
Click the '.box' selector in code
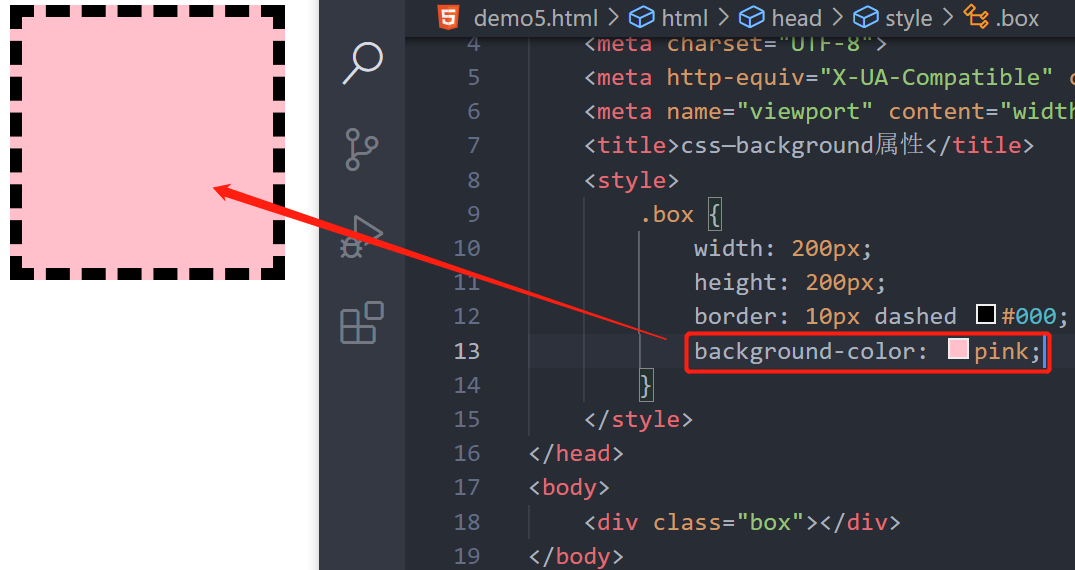(x=667, y=215)
